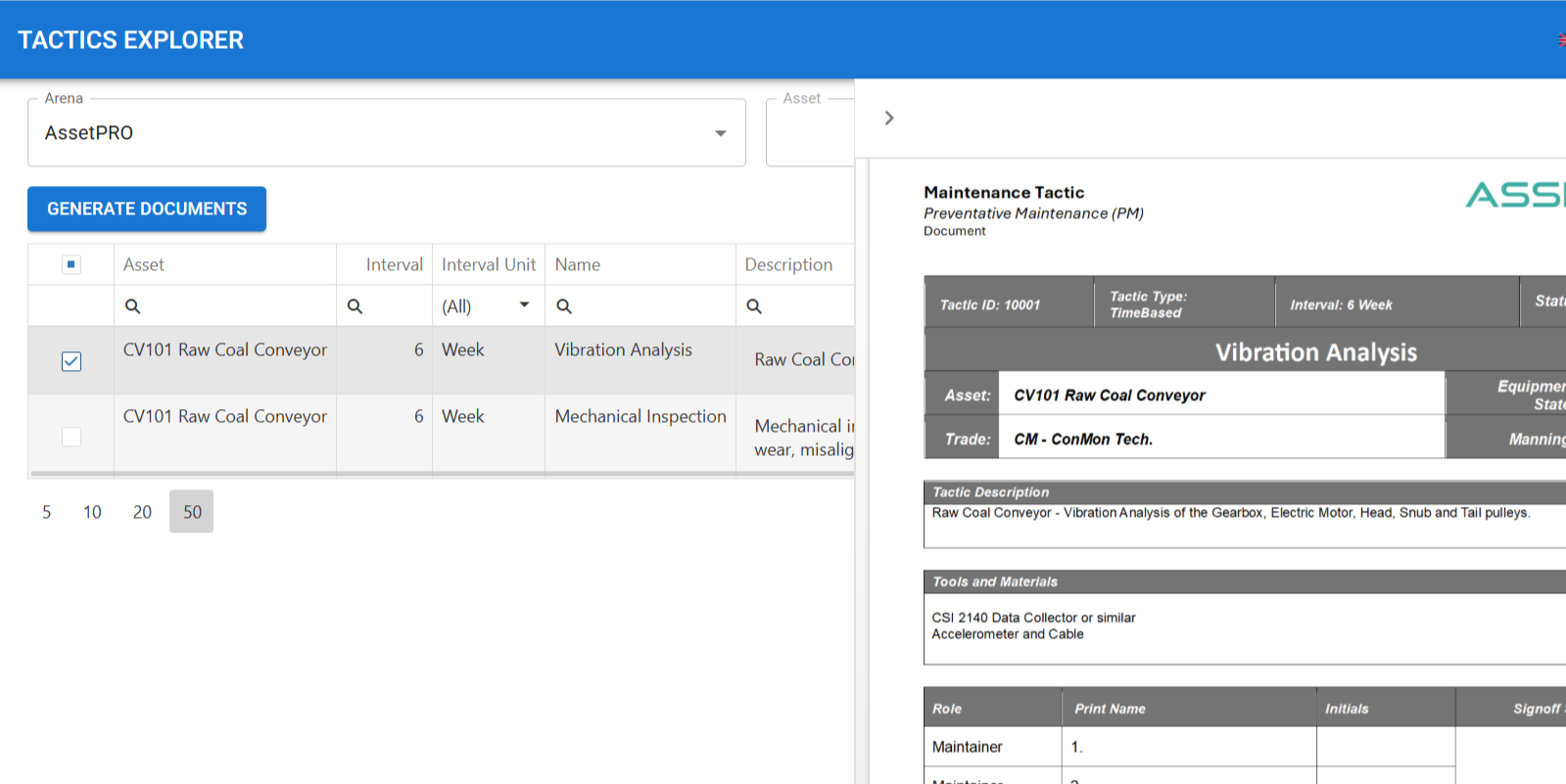Uncheck the Vibration Analysis row checkbox
Viewport: 1566px width, 784px height.
tap(71, 361)
